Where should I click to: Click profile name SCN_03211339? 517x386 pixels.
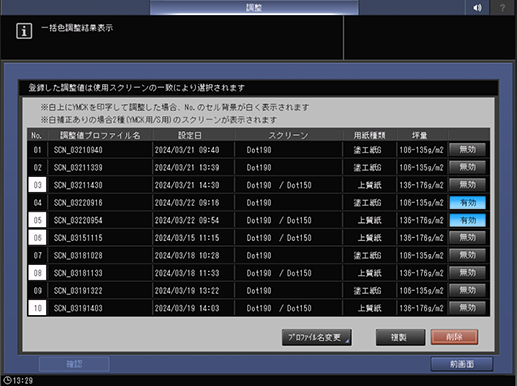pyautogui.click(x=78, y=168)
